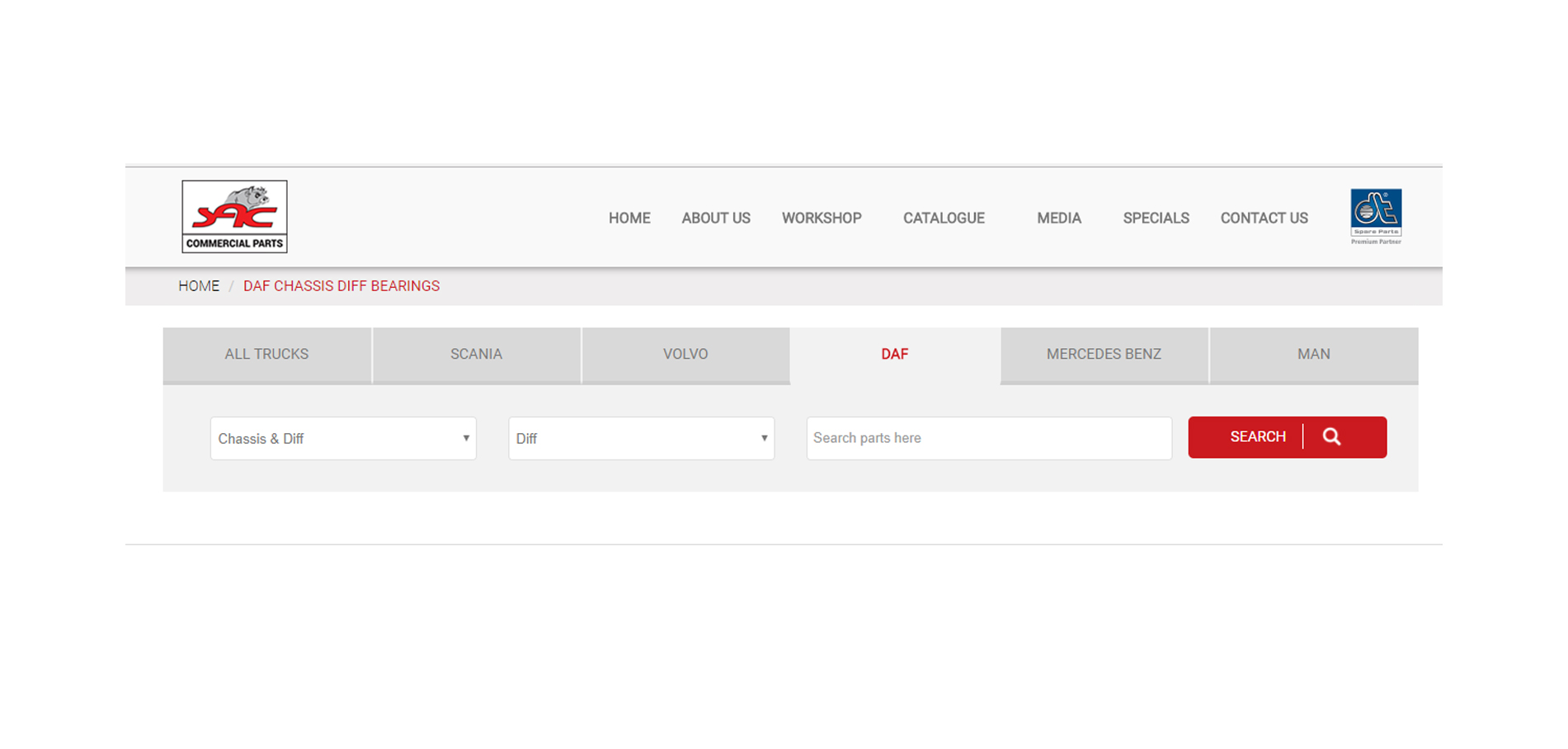Viewport: 1568px width, 749px height.
Task: Click the red SEARCH button label
Action: (1258, 437)
